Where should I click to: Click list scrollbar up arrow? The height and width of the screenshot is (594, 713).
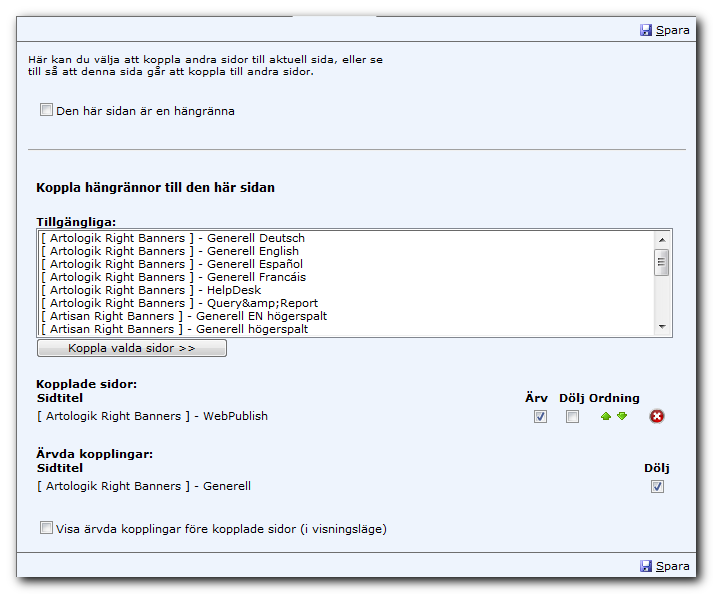coord(662,239)
